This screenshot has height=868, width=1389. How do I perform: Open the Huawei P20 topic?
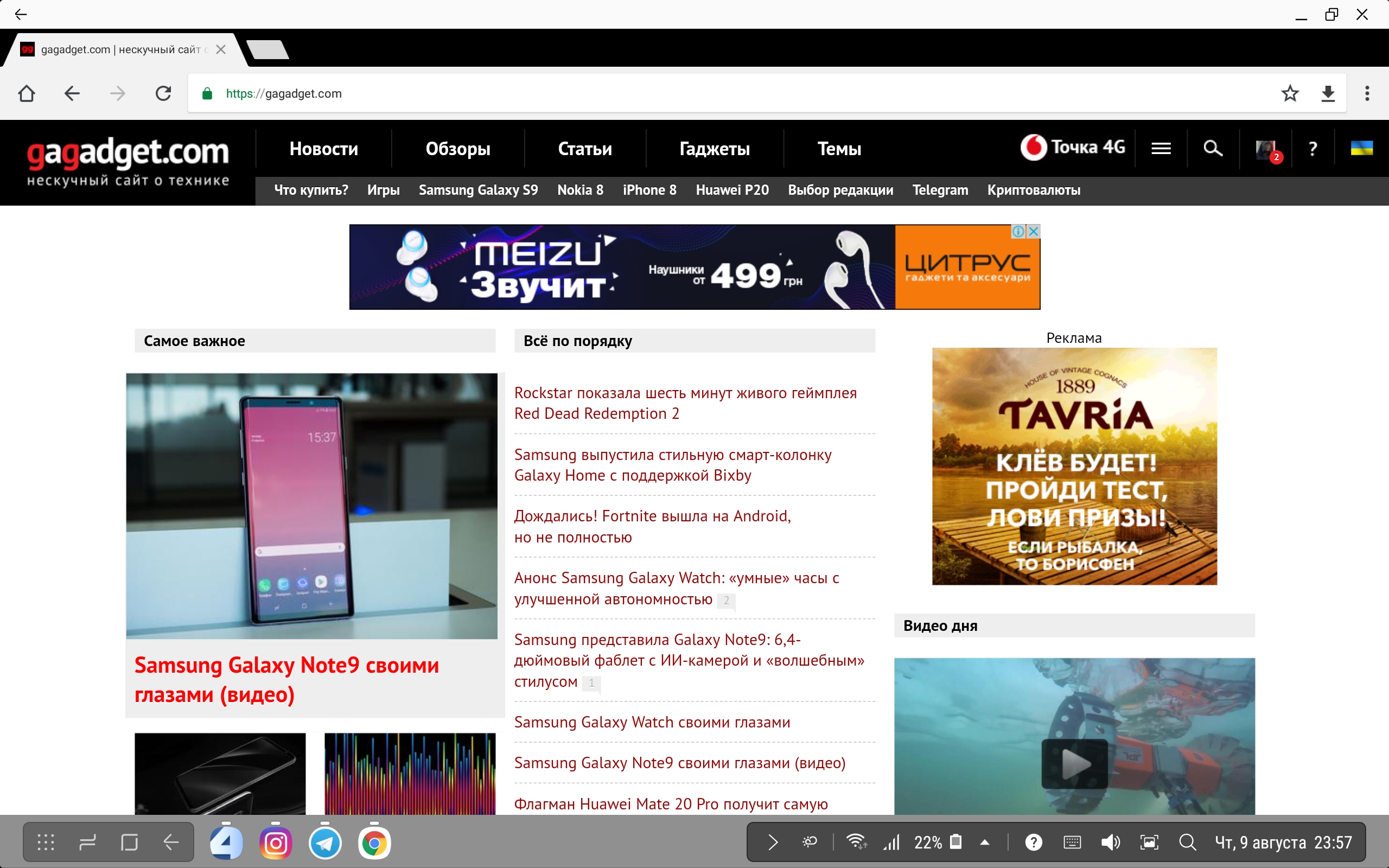[732, 190]
